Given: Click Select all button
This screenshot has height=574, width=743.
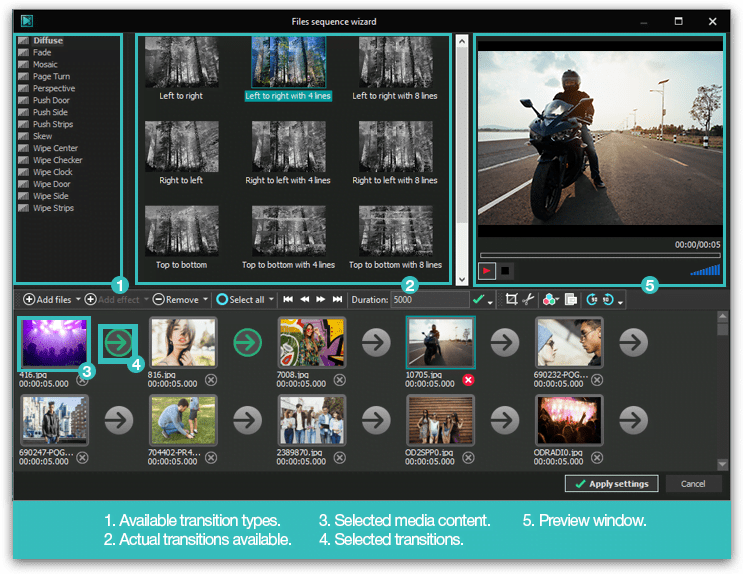Looking at the screenshot, I should pos(241,300).
